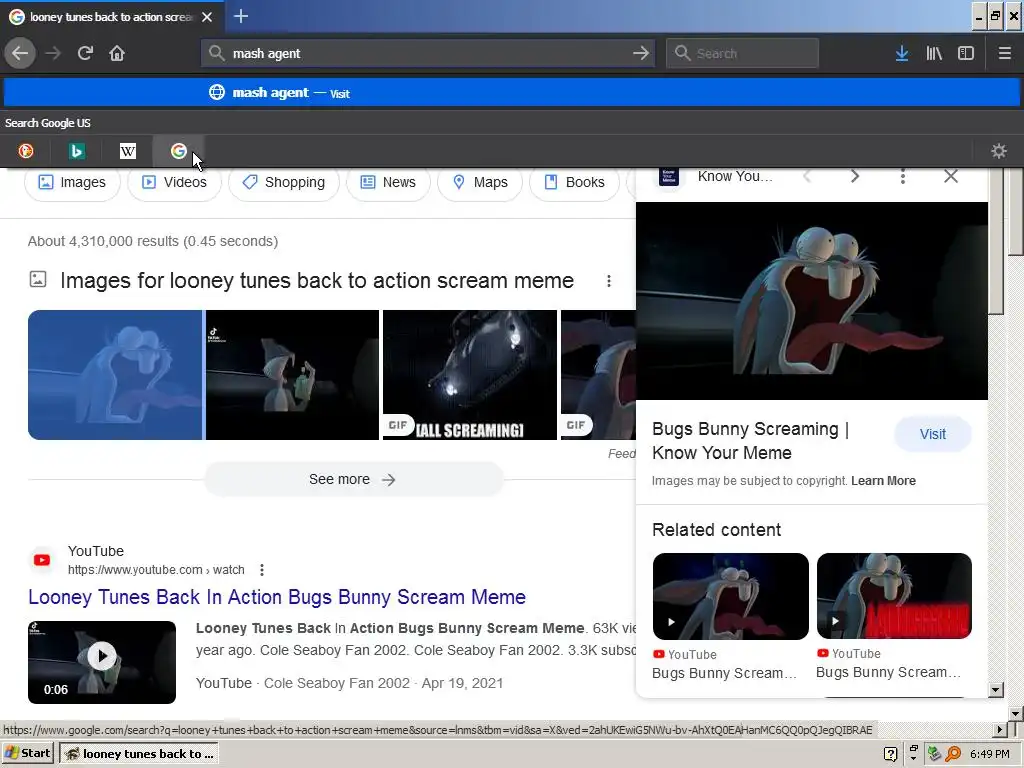Open the ALL SCREAMING GIF thumbnail

pyautogui.click(x=470, y=375)
